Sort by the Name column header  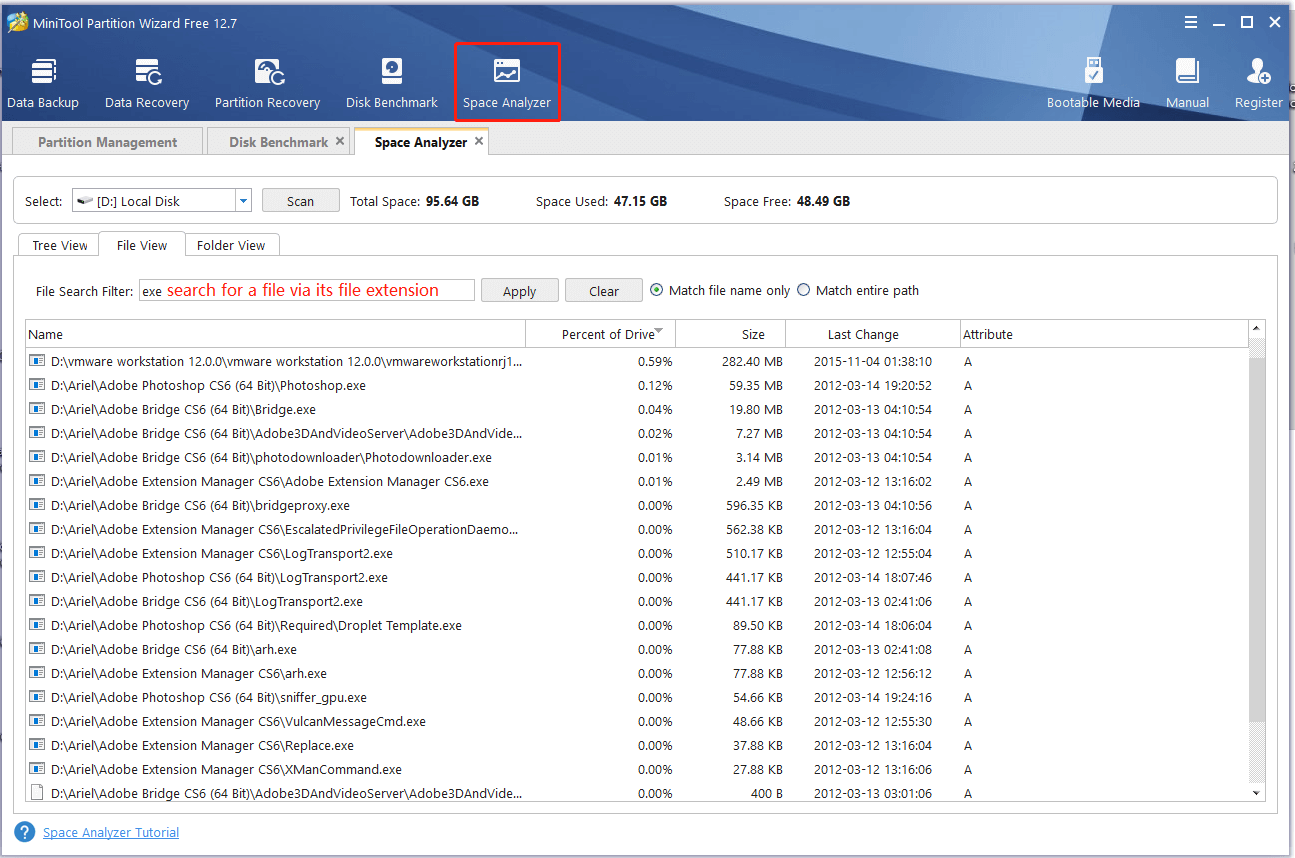coord(276,334)
